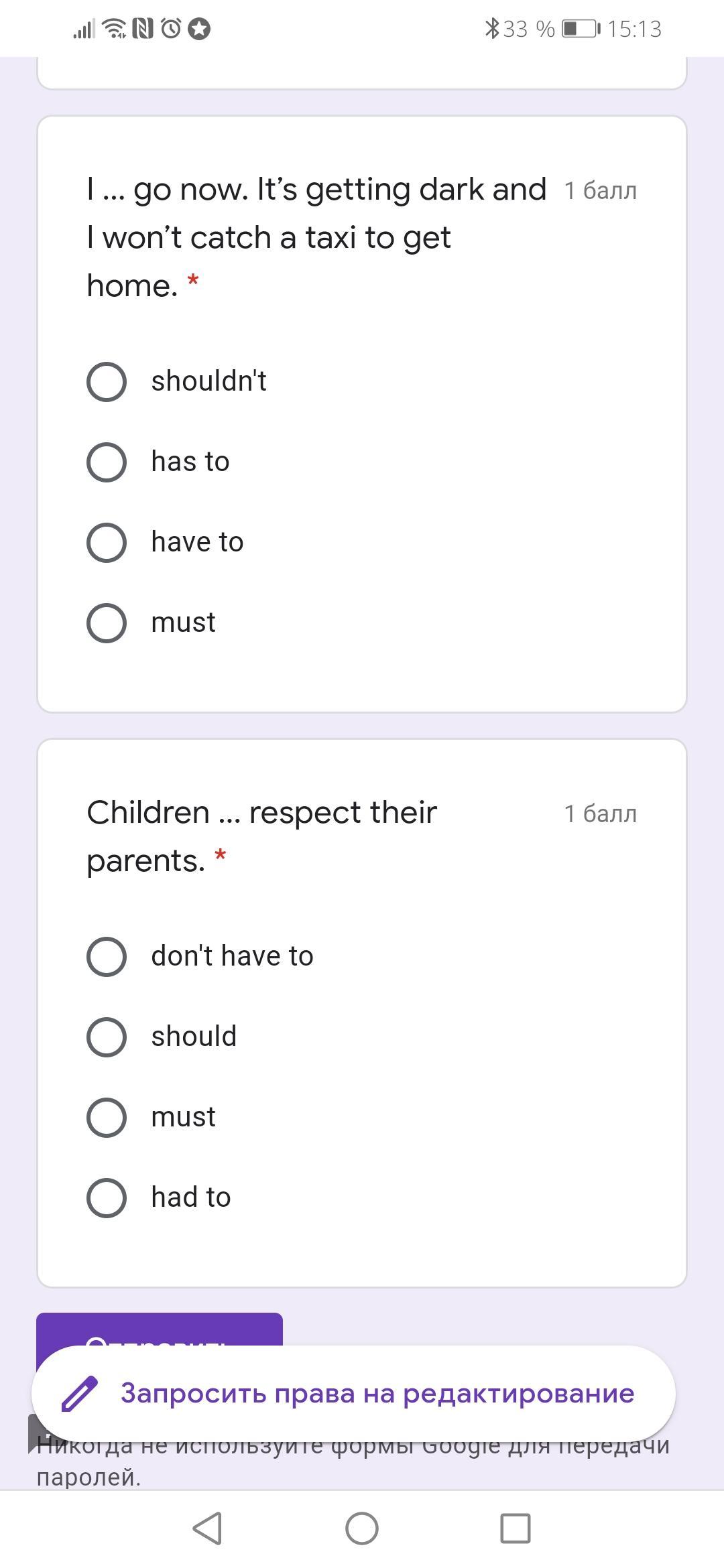Pick "must" for the Children question
Image resolution: width=724 pixels, height=1568 pixels.
point(107,1118)
